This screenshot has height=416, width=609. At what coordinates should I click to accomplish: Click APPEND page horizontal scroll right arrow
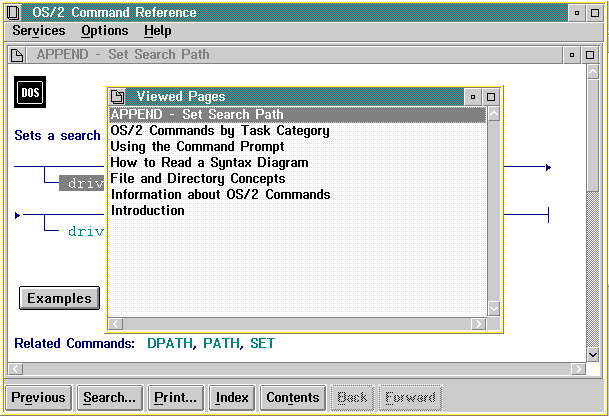pyautogui.click(x=578, y=369)
